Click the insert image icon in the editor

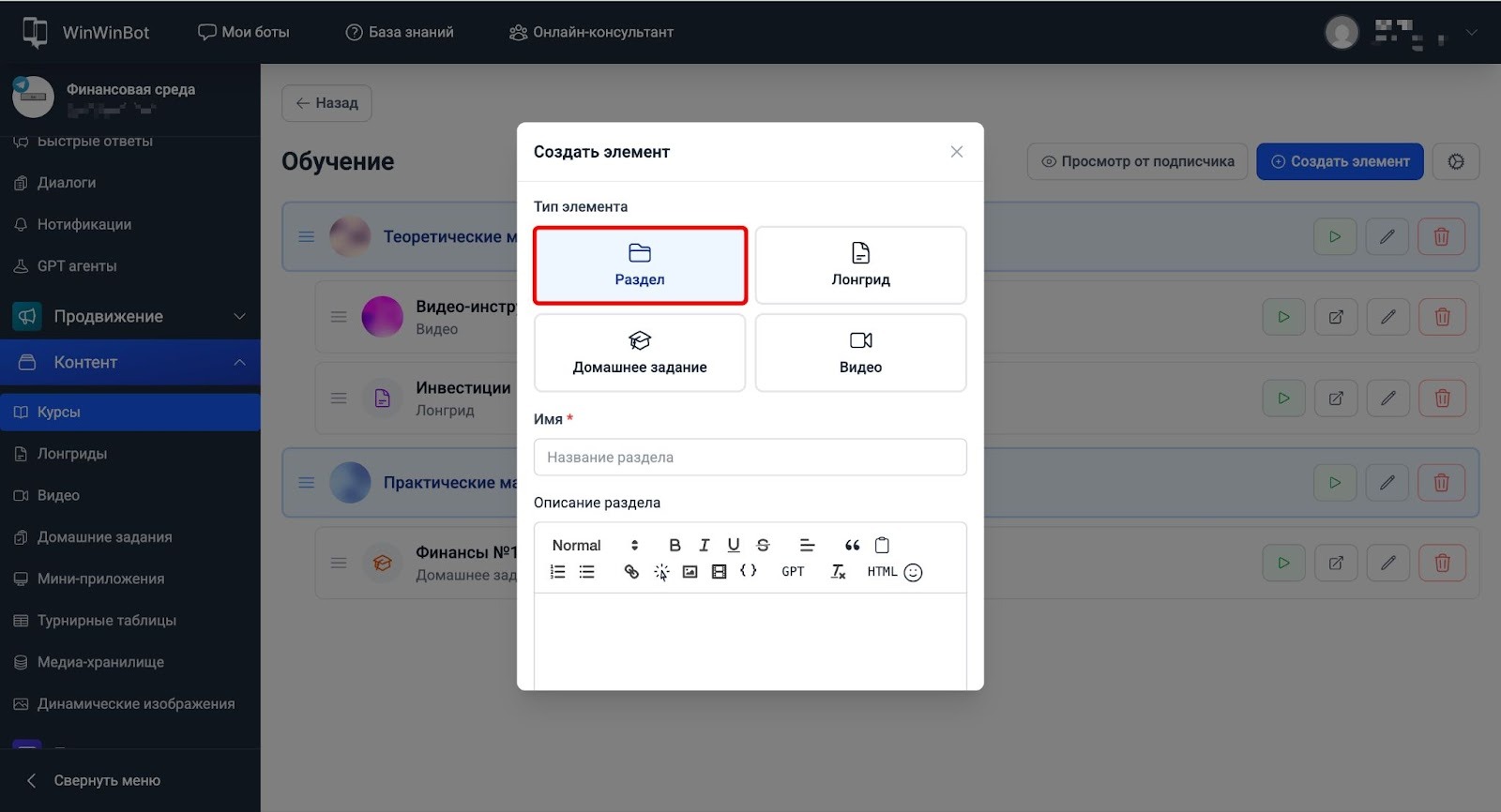pos(690,571)
